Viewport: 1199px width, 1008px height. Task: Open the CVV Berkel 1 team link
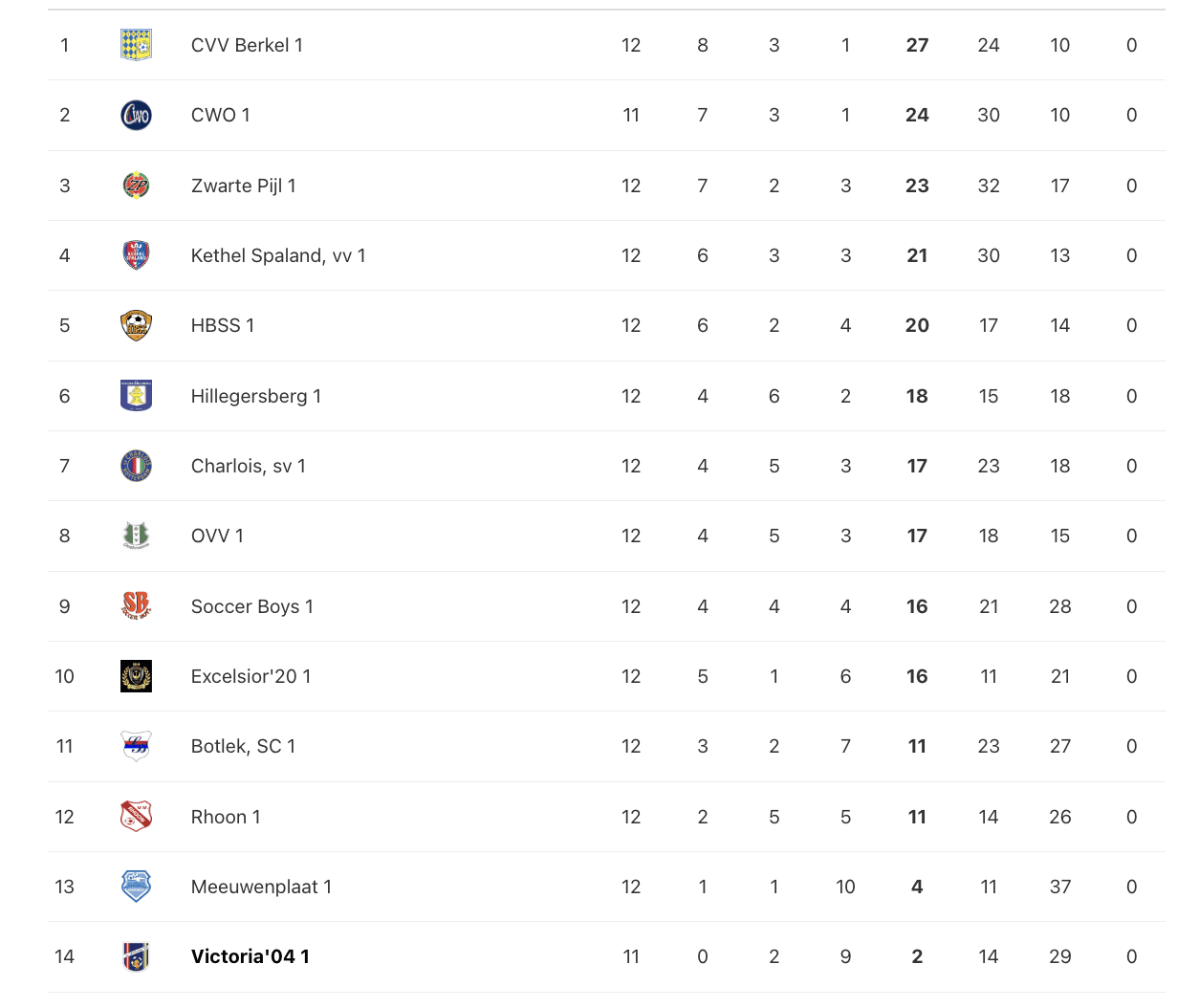tap(247, 45)
